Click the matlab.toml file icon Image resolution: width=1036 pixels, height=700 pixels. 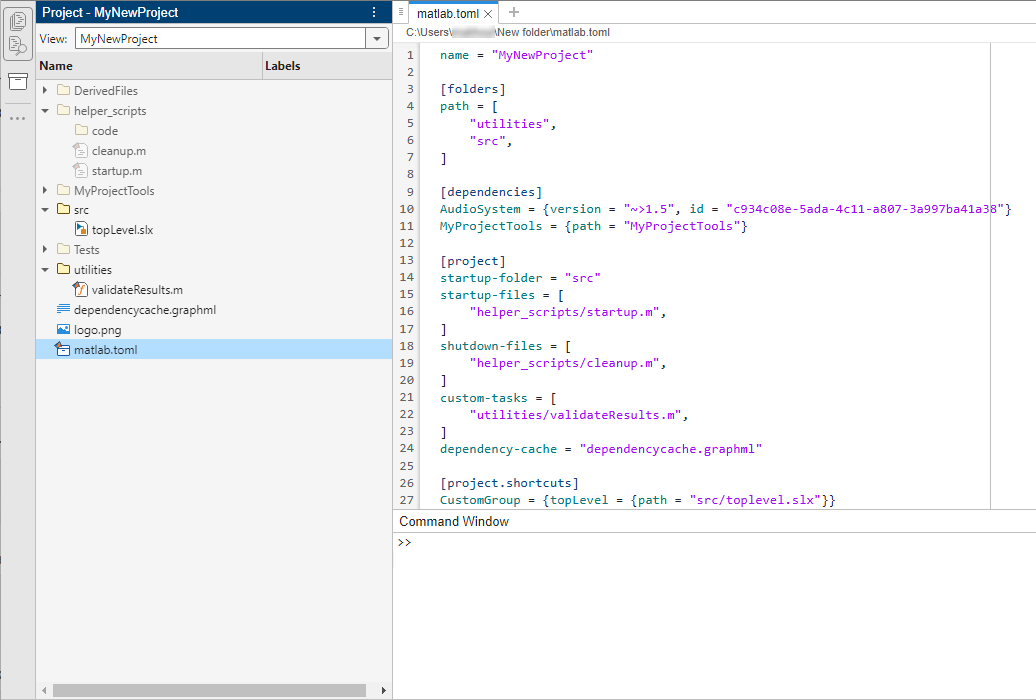point(63,349)
